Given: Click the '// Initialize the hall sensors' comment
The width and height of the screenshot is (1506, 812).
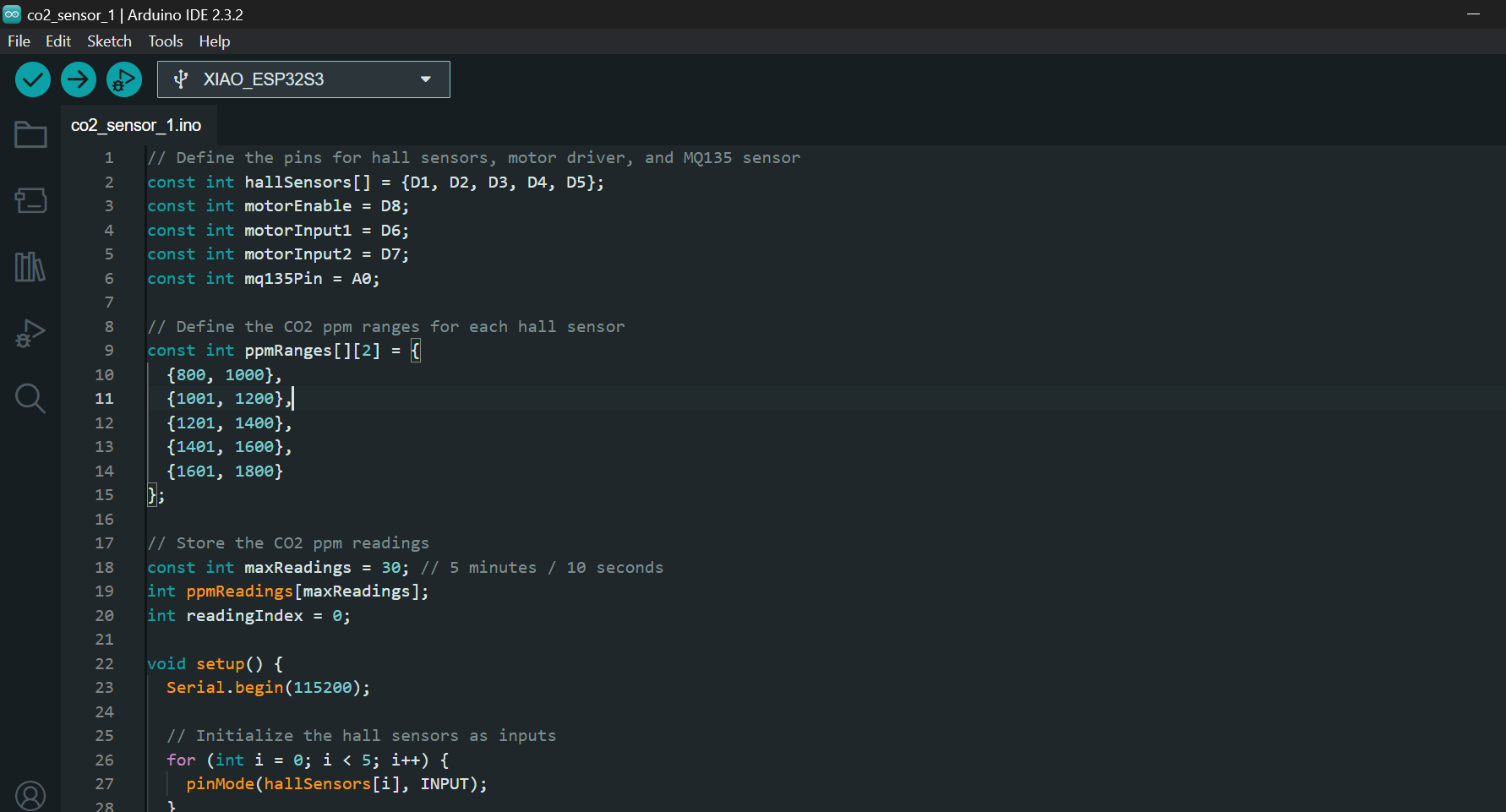Looking at the screenshot, I should [362, 736].
